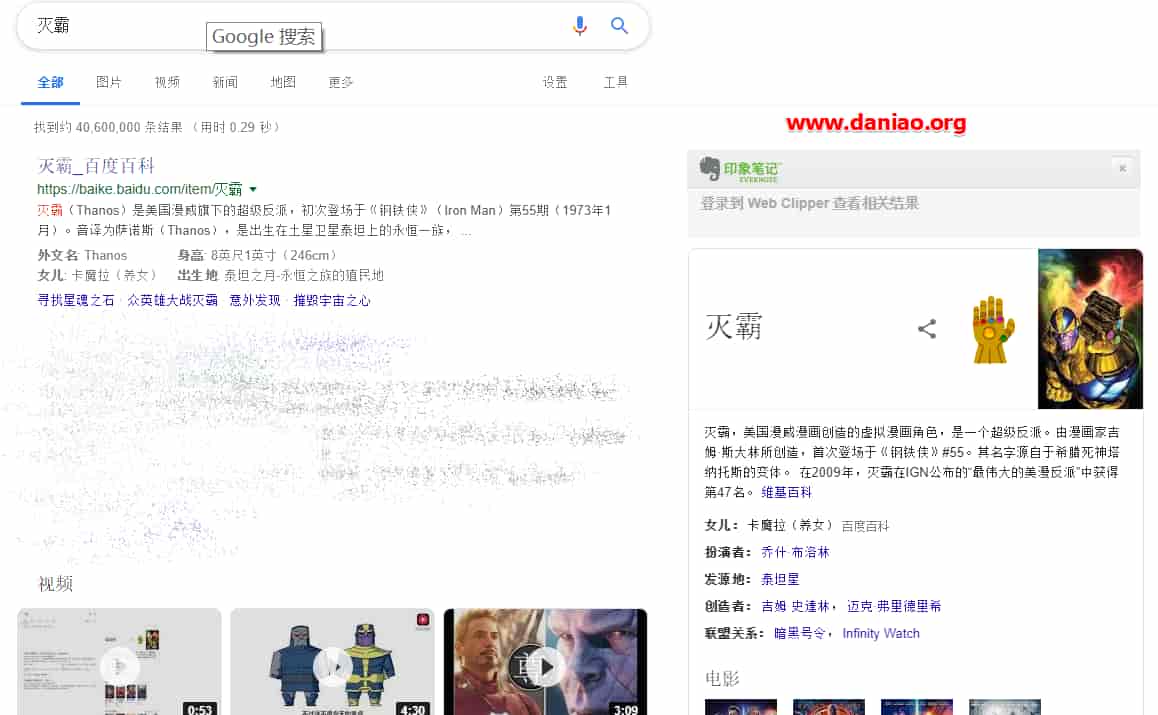1158x715 pixels.
Task: Open the 吉姆·史達林 creator link
Action: [795, 606]
